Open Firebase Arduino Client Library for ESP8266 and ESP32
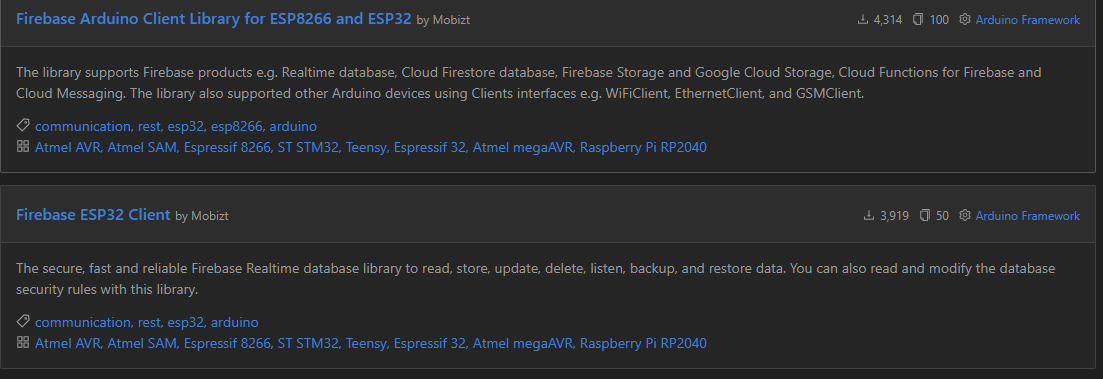 (213, 19)
